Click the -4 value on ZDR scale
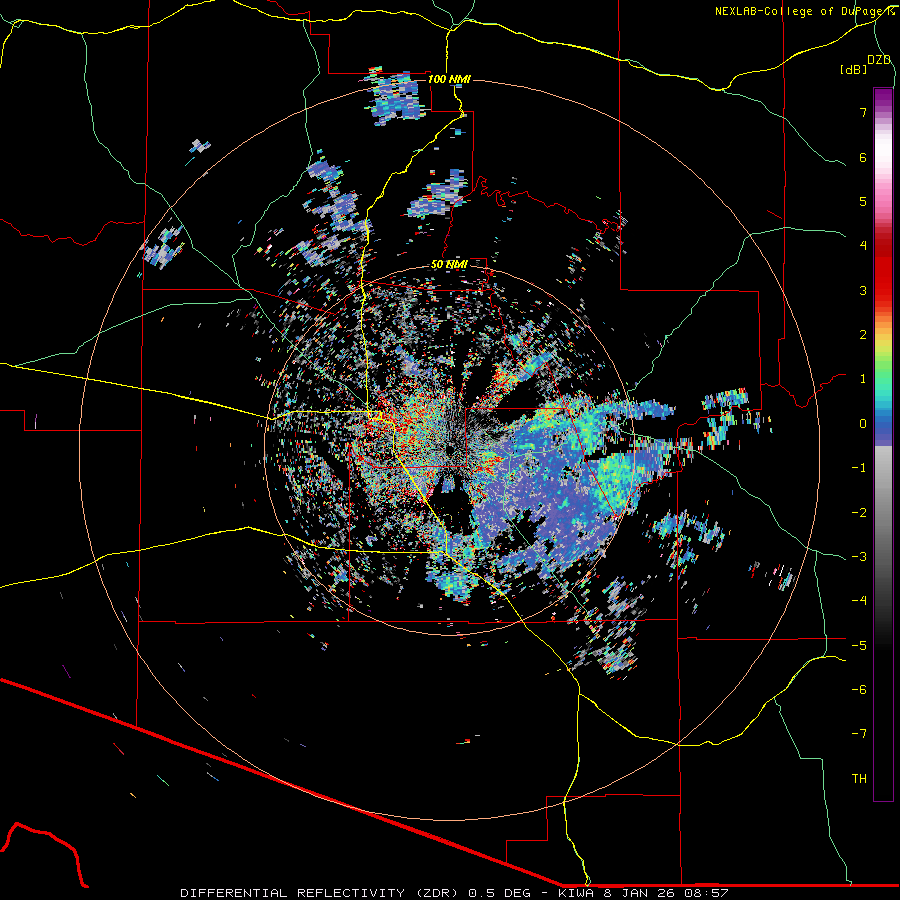Screen dimensions: 900x900 (859, 600)
